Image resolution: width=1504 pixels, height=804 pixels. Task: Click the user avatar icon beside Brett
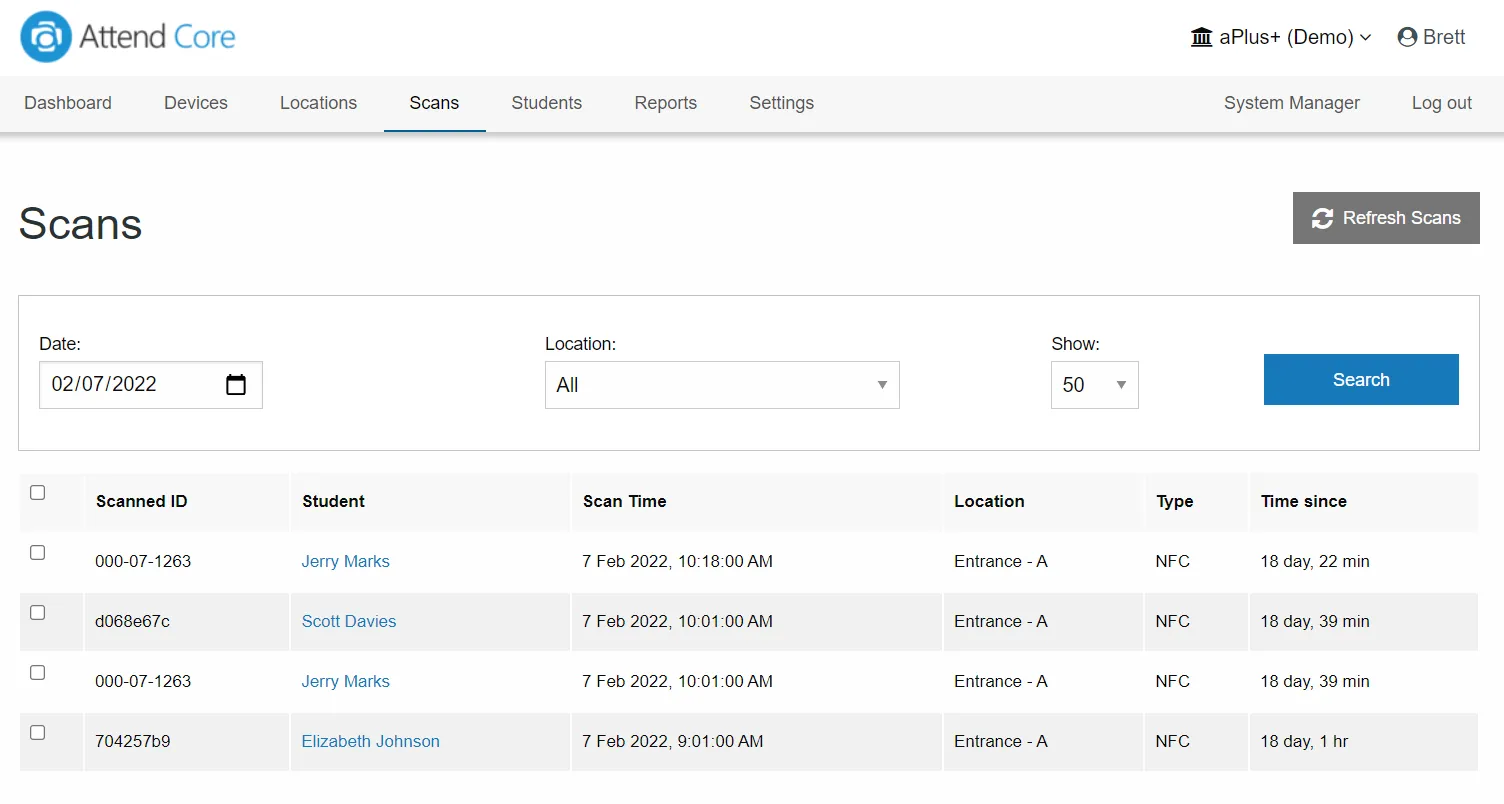1407,37
